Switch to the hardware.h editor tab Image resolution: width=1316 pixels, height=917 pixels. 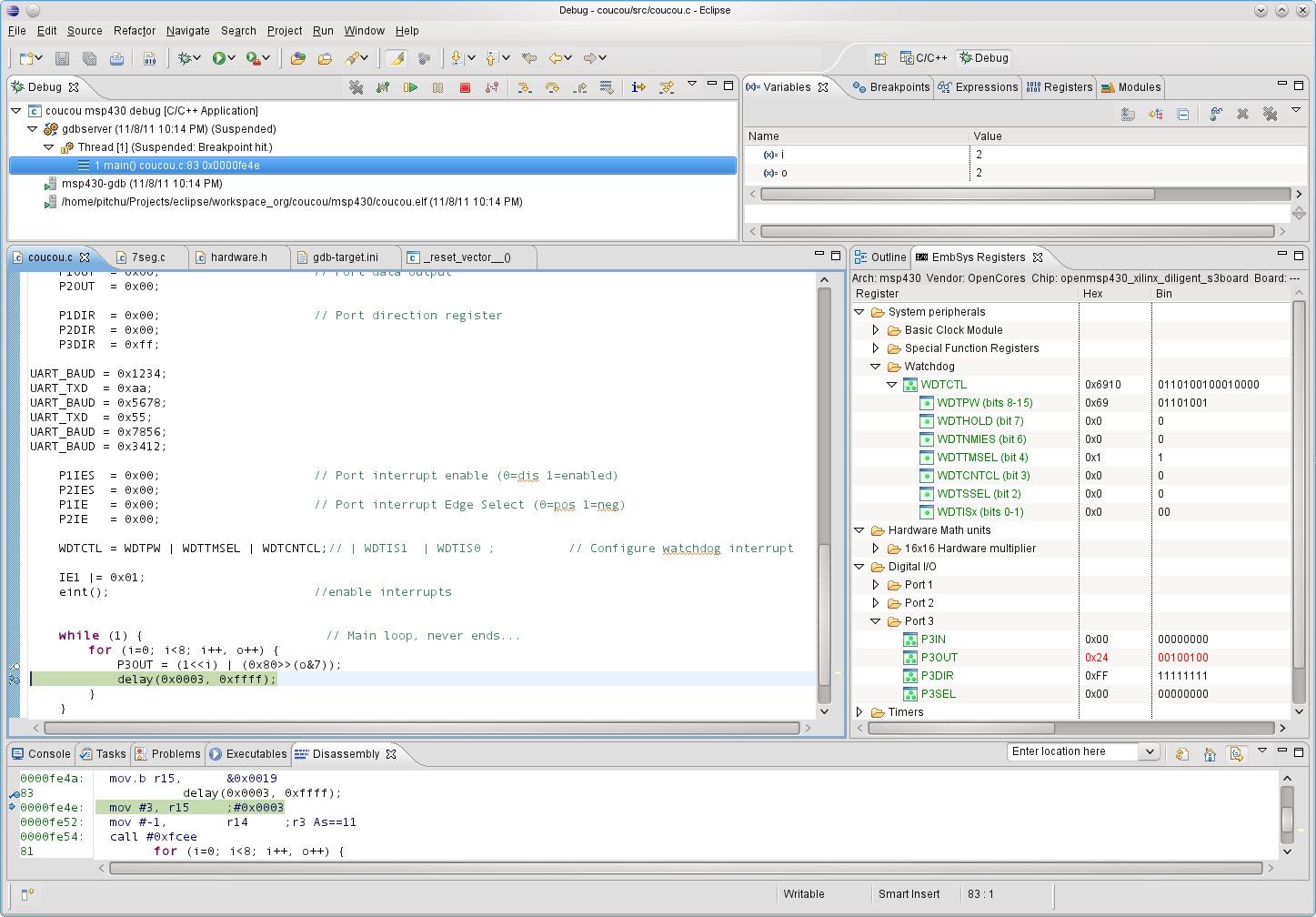tap(238, 257)
